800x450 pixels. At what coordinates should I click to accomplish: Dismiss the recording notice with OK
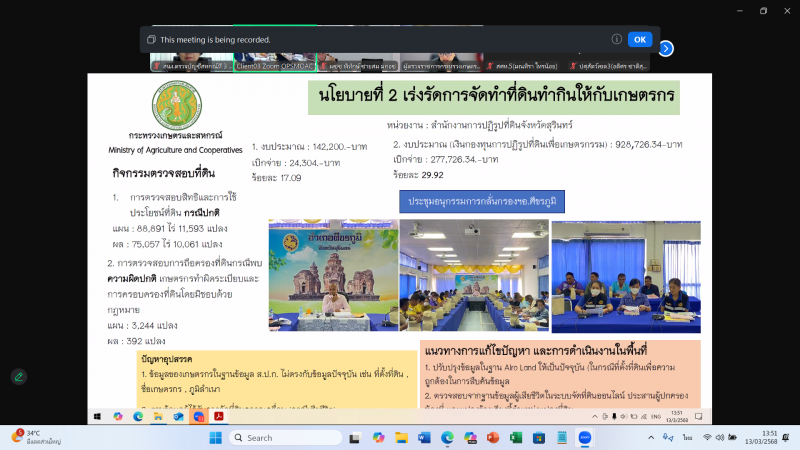tap(640, 39)
